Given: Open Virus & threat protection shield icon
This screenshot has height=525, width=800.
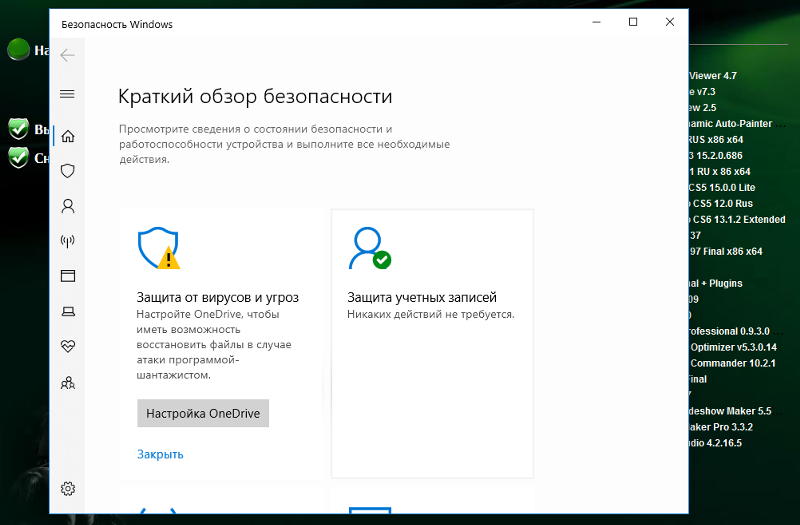Looking at the screenshot, I should tap(68, 170).
